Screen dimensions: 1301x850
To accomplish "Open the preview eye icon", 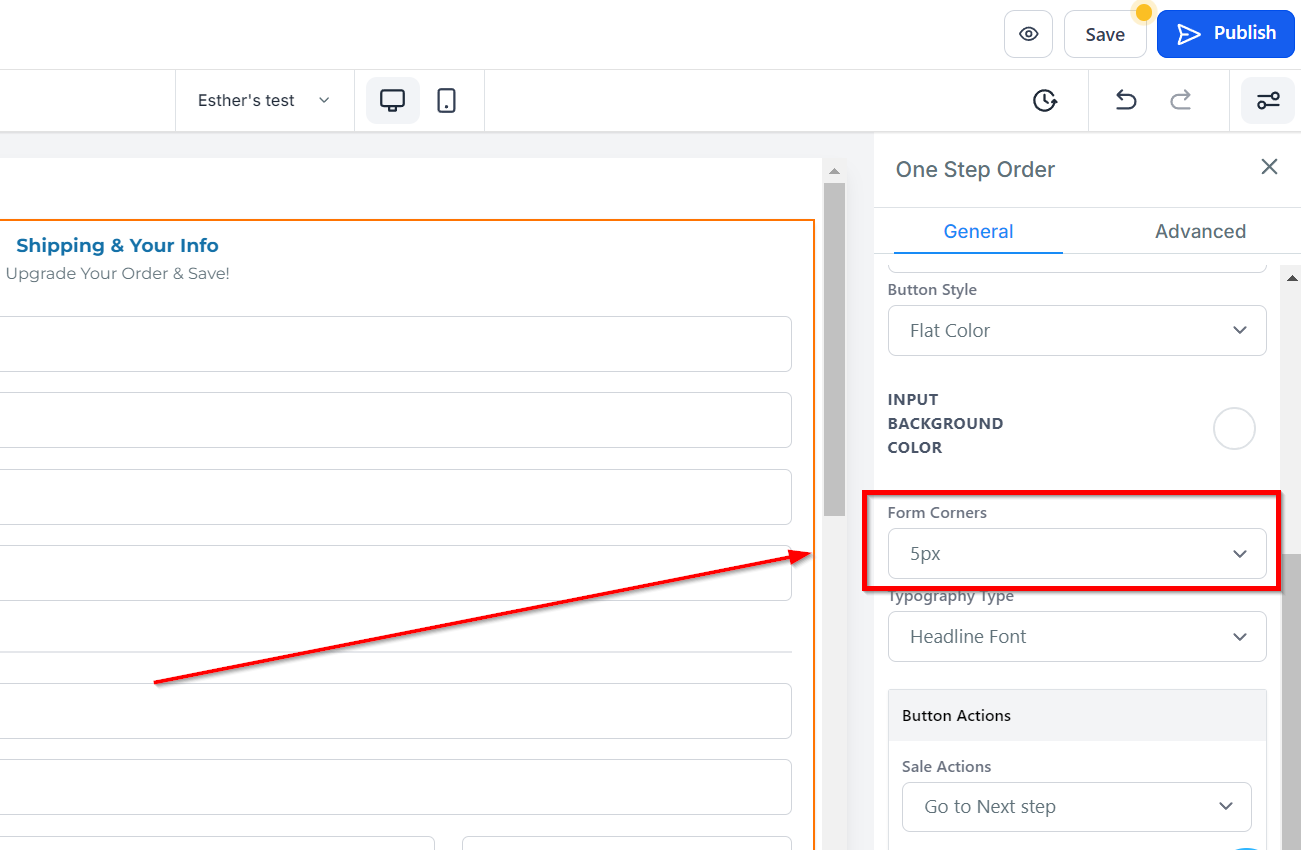I will [1028, 34].
